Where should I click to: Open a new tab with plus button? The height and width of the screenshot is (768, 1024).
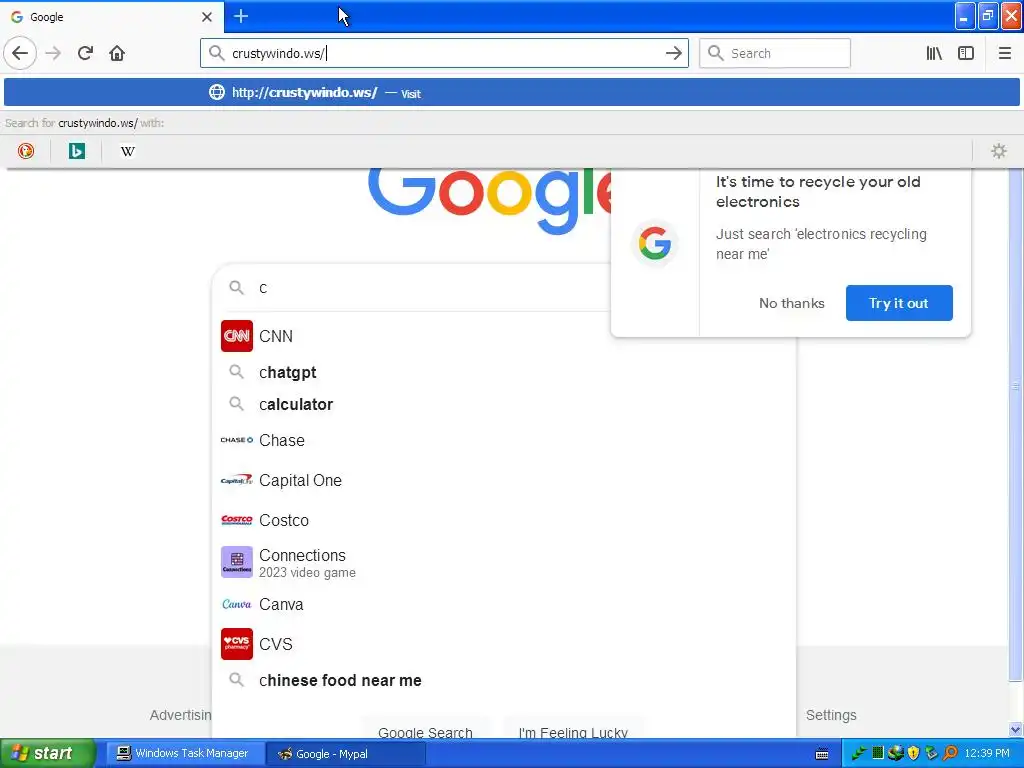click(x=241, y=16)
